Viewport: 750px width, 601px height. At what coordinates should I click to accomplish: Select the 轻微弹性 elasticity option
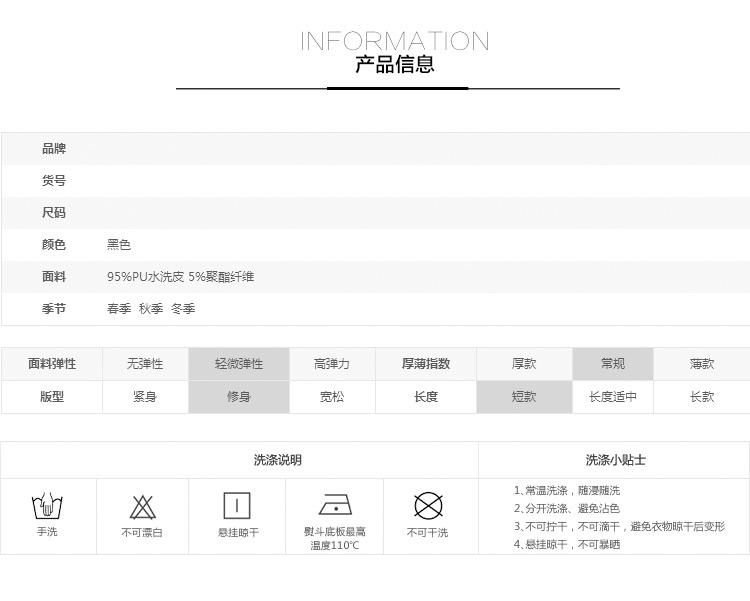click(x=239, y=364)
